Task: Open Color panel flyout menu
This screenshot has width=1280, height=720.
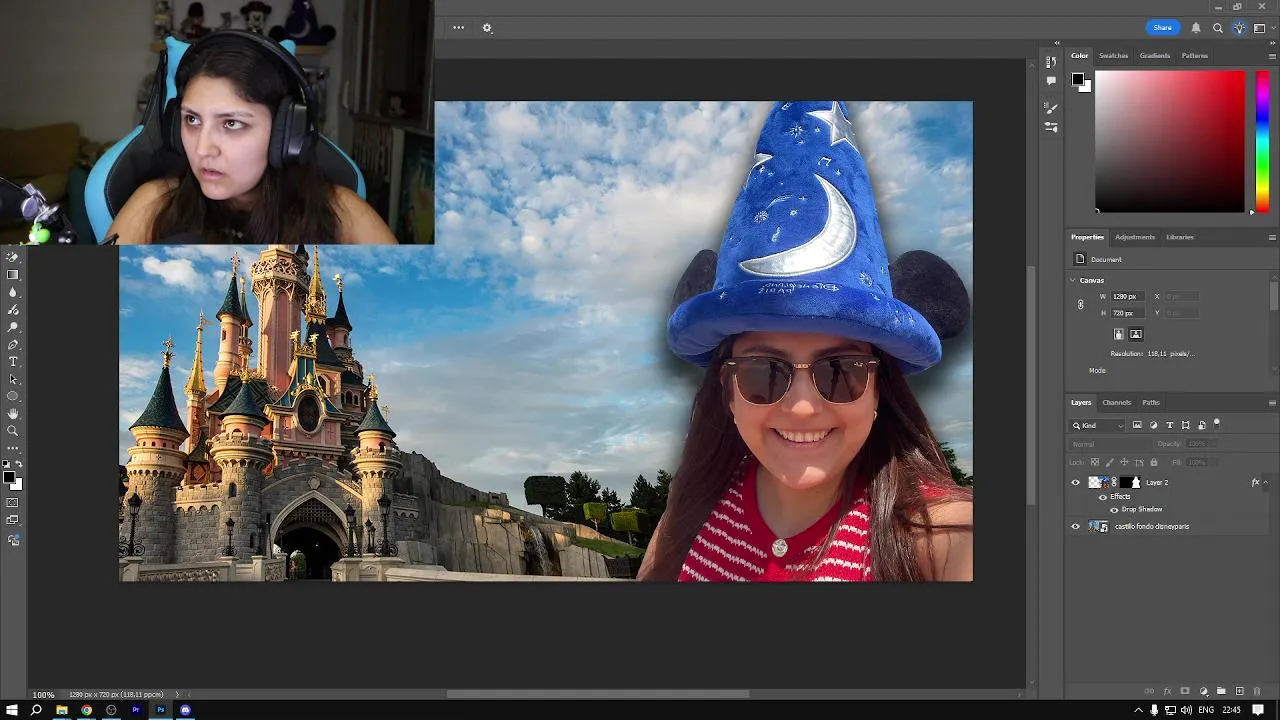Action: point(1272,56)
